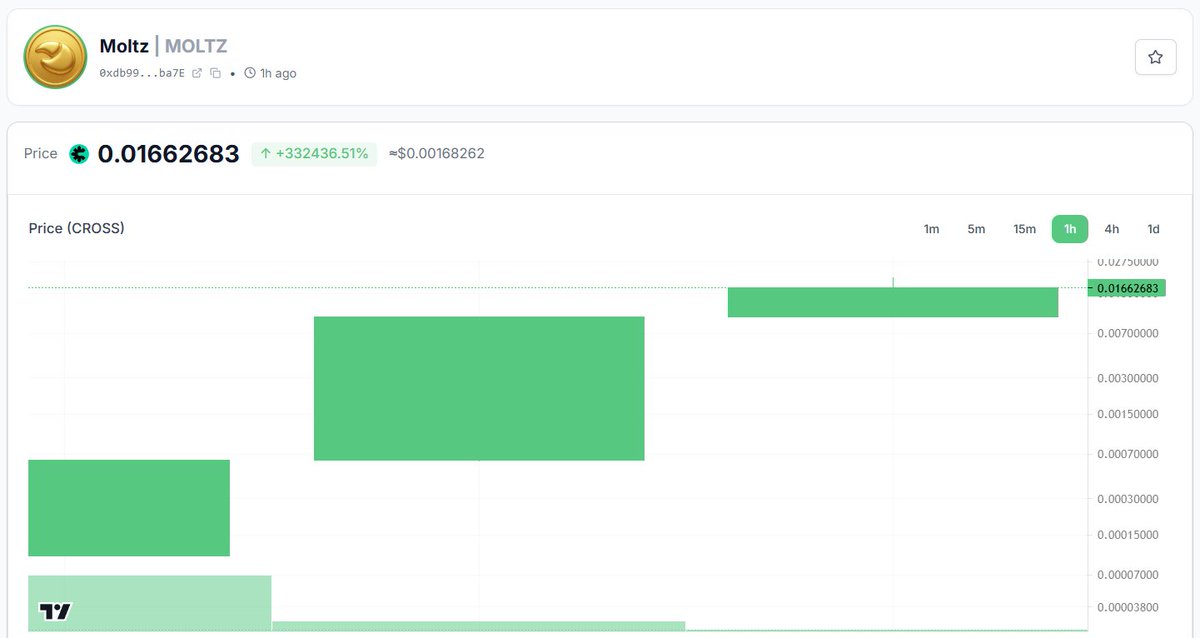Click the Moltz gold coin logo

pos(55,57)
